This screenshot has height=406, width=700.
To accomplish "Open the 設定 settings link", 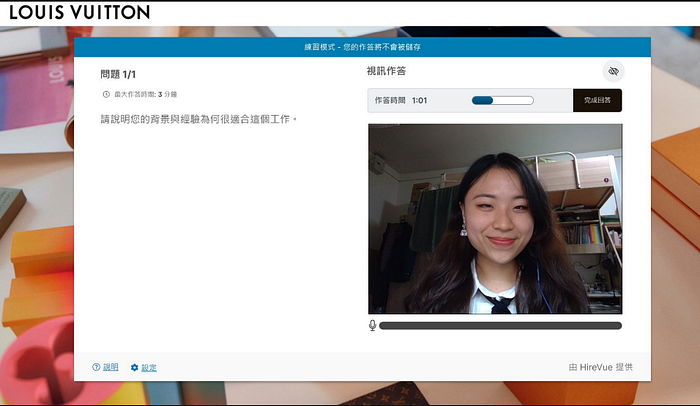I will [149, 368].
